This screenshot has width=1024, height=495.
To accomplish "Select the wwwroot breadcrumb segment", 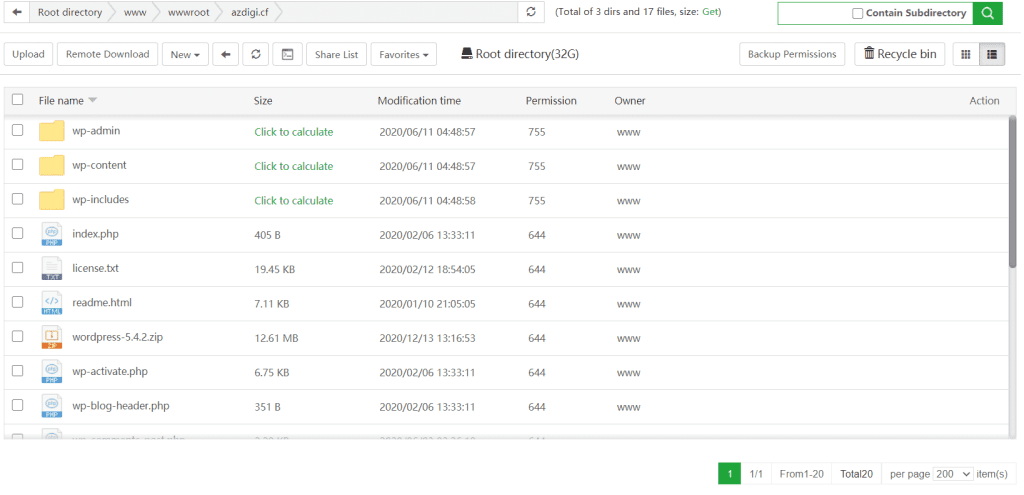I will pos(188,12).
